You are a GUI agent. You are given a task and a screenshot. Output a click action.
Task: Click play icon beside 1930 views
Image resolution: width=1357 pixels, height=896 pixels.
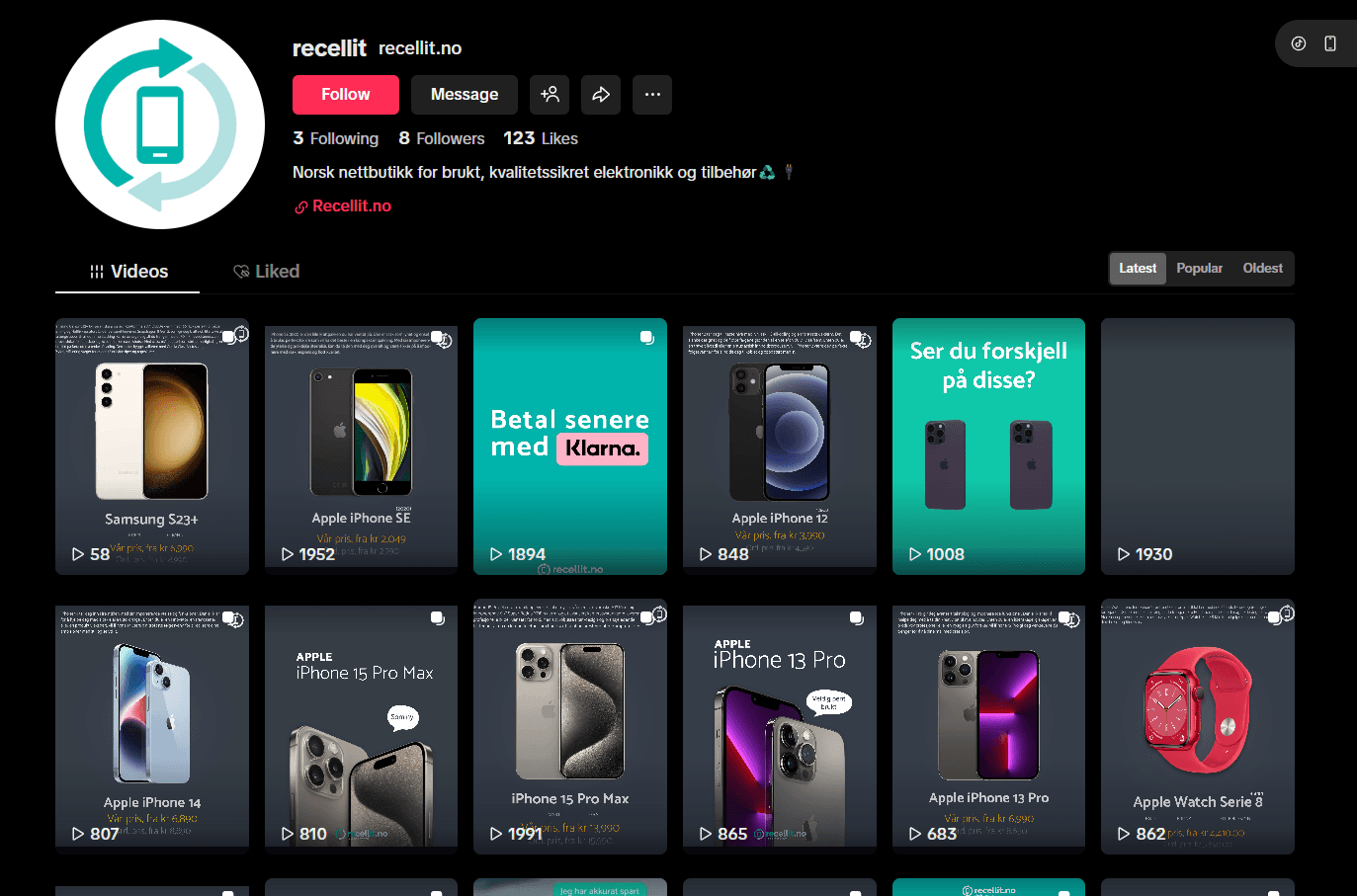click(x=1124, y=554)
